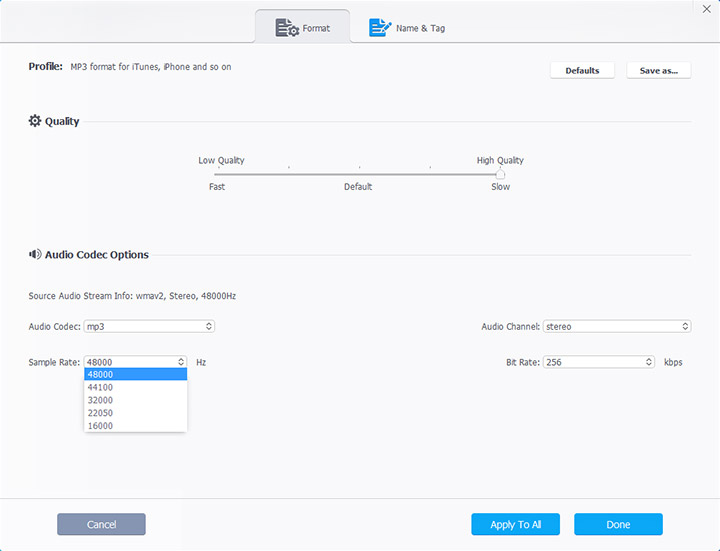Click the Save as... button

(x=658, y=70)
